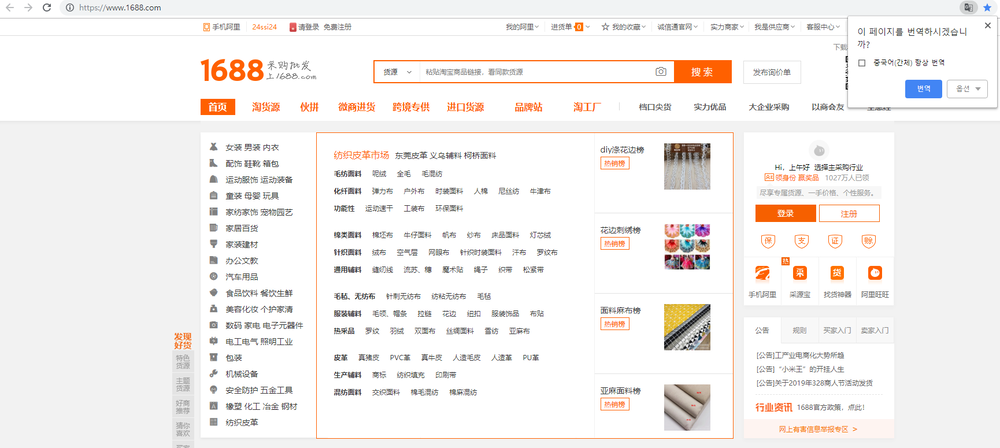Click the 赊 shield badge icon
Screen dimensions: 1000x448
[x=867, y=242]
